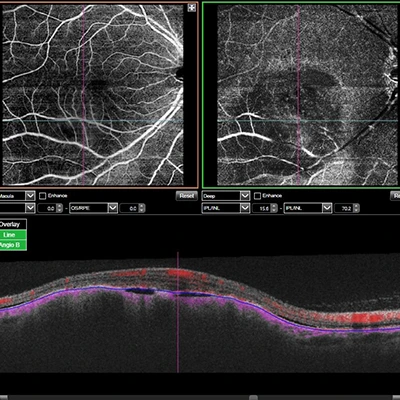Open the left panel's first boundary dropdown arrow
The height and width of the screenshot is (400, 400).
[30, 208]
